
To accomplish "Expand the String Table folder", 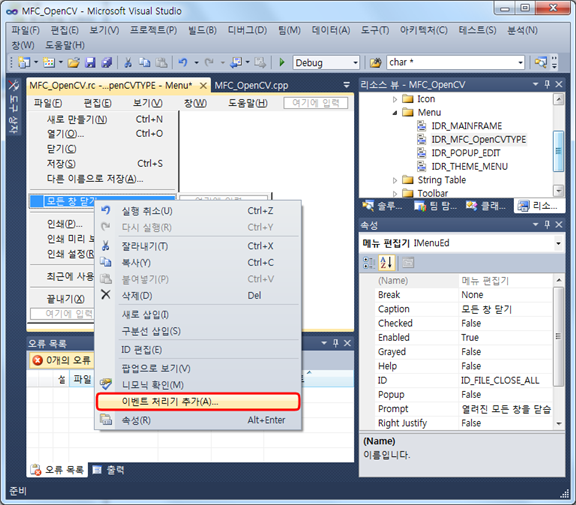I will click(395, 180).
